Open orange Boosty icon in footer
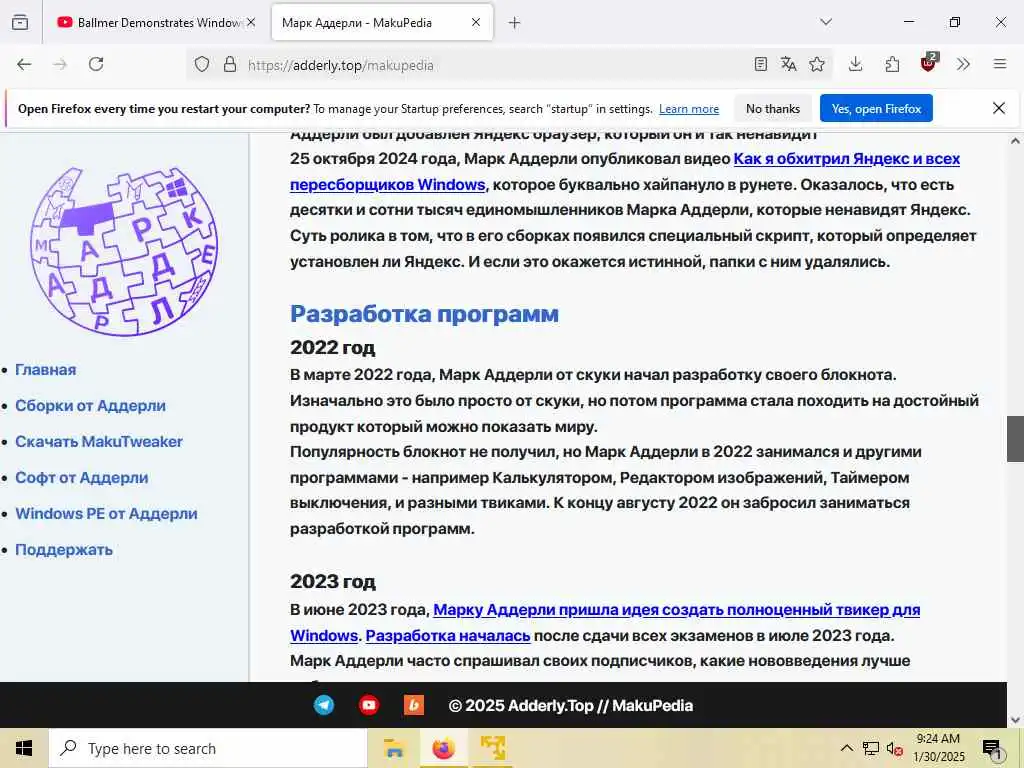 coord(414,705)
